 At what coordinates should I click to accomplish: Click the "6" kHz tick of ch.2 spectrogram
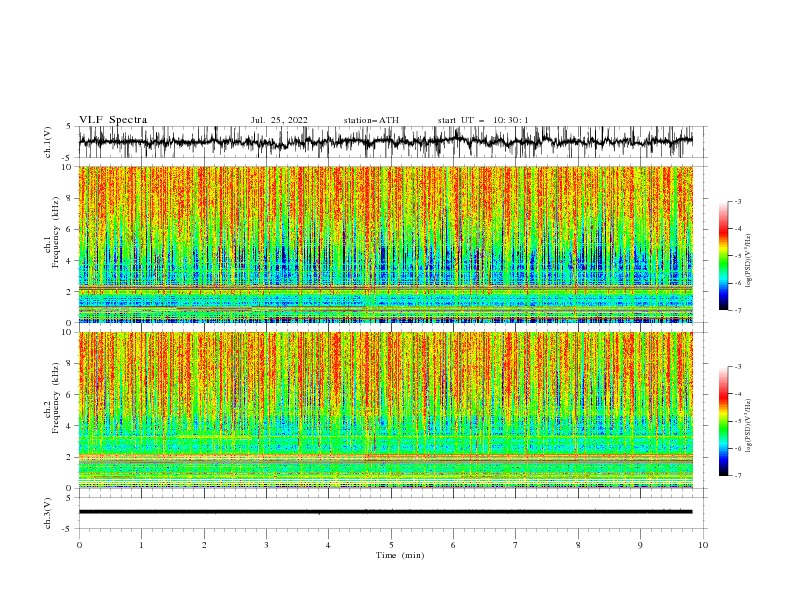tap(69, 395)
